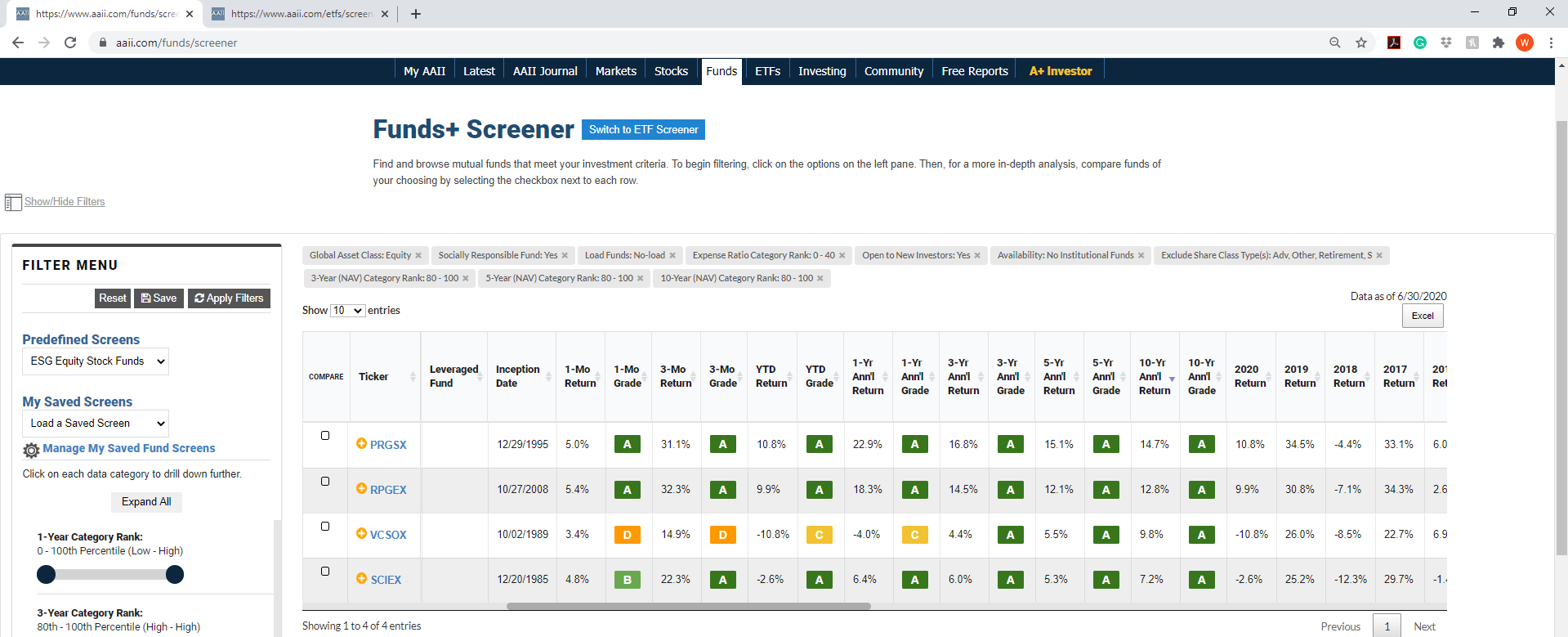
Task: Reset the filter menu
Action: pos(113,298)
